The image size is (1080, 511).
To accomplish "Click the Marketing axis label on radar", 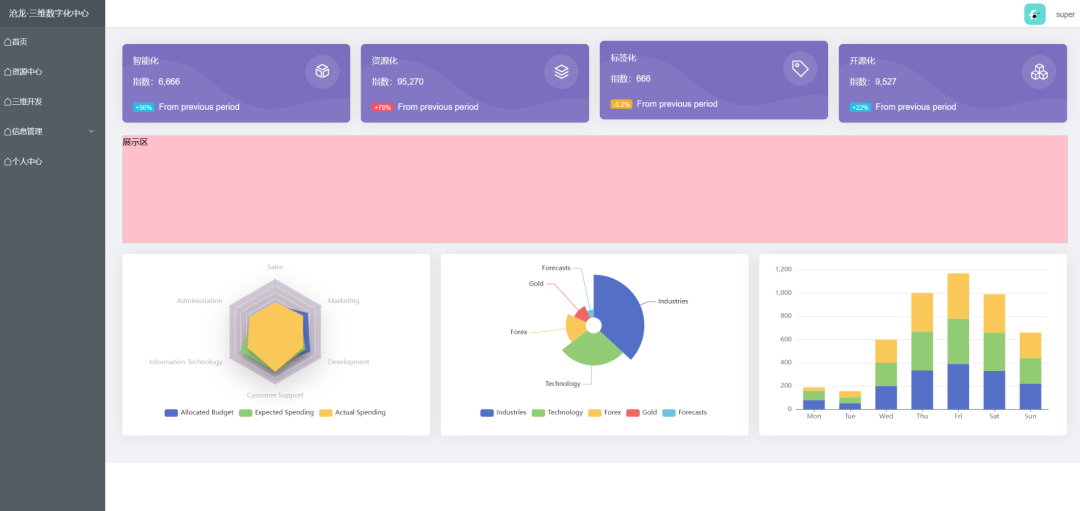I will coord(343,301).
